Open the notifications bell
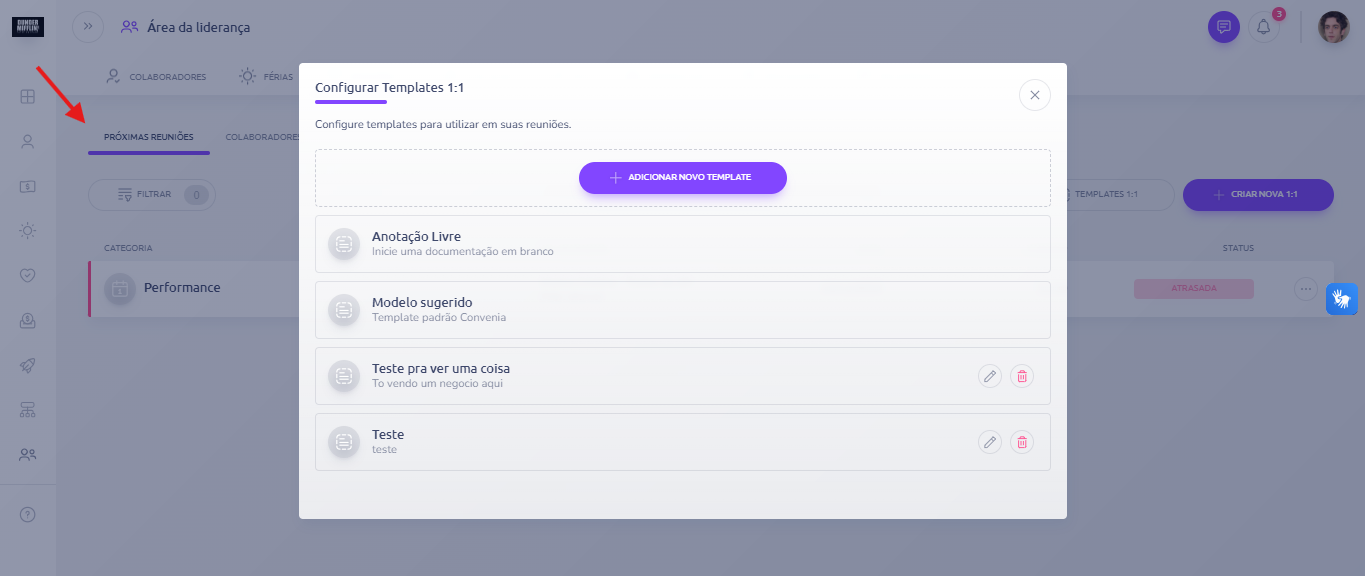Viewport: 1365px width, 576px height. click(x=1264, y=27)
